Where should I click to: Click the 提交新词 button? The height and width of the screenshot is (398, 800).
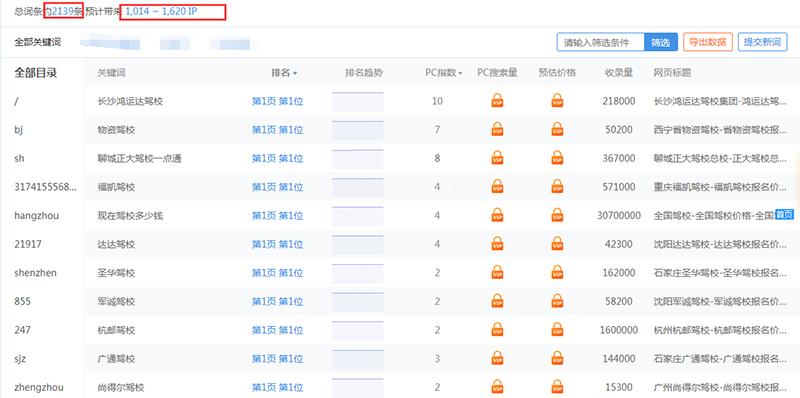[x=763, y=42]
